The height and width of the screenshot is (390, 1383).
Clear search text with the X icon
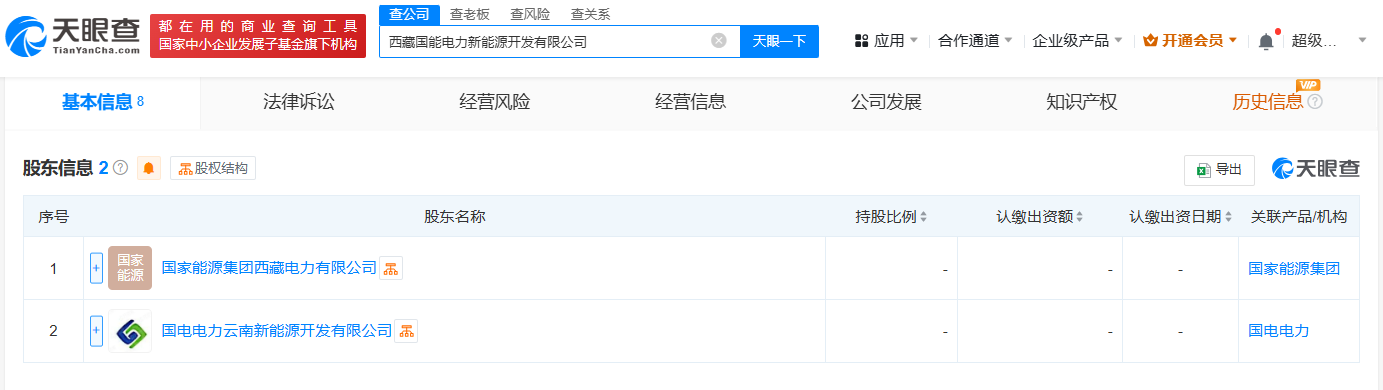pos(718,41)
